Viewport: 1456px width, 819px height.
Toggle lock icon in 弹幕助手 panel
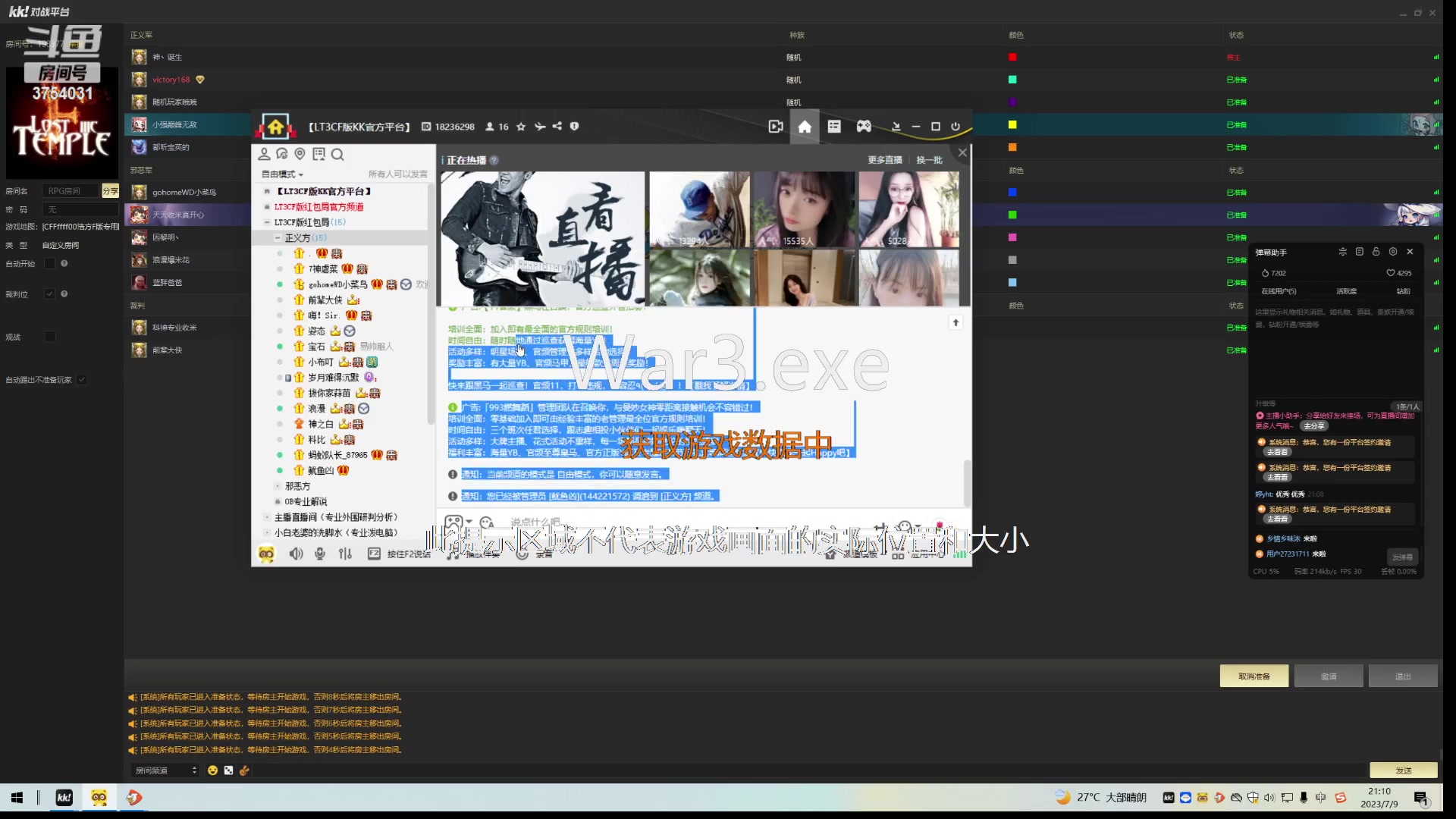click(x=1376, y=252)
